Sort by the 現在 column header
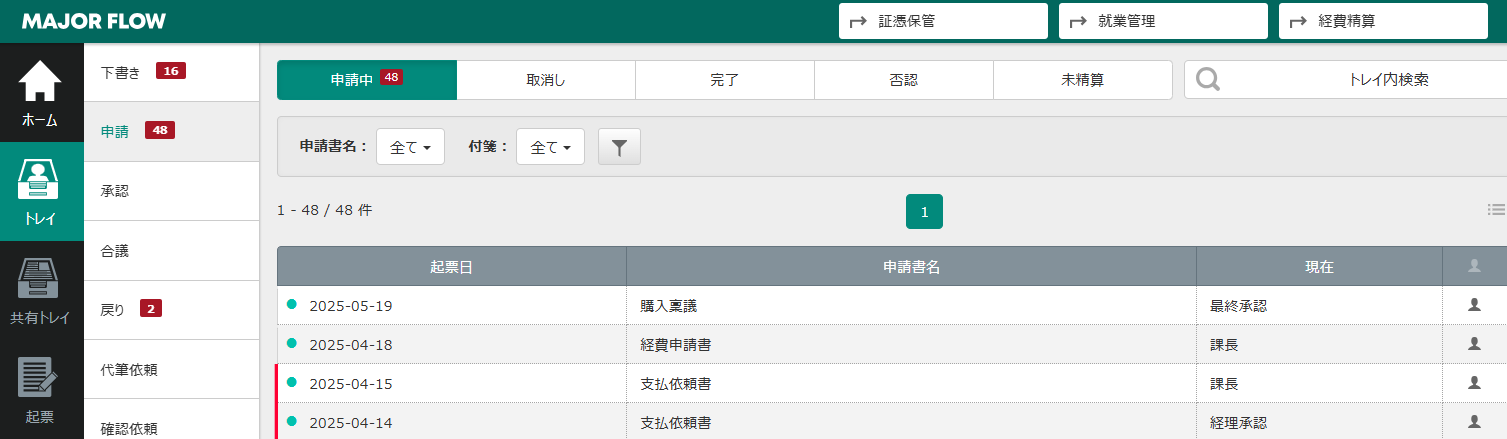 click(x=1319, y=267)
